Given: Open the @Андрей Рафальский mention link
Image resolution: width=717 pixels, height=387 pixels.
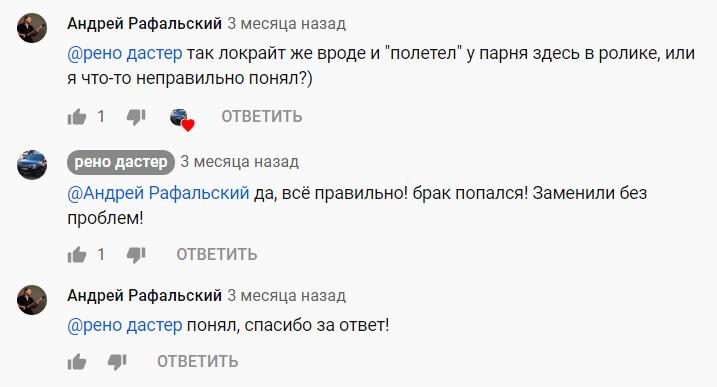Looking at the screenshot, I should pyautogui.click(x=158, y=193).
